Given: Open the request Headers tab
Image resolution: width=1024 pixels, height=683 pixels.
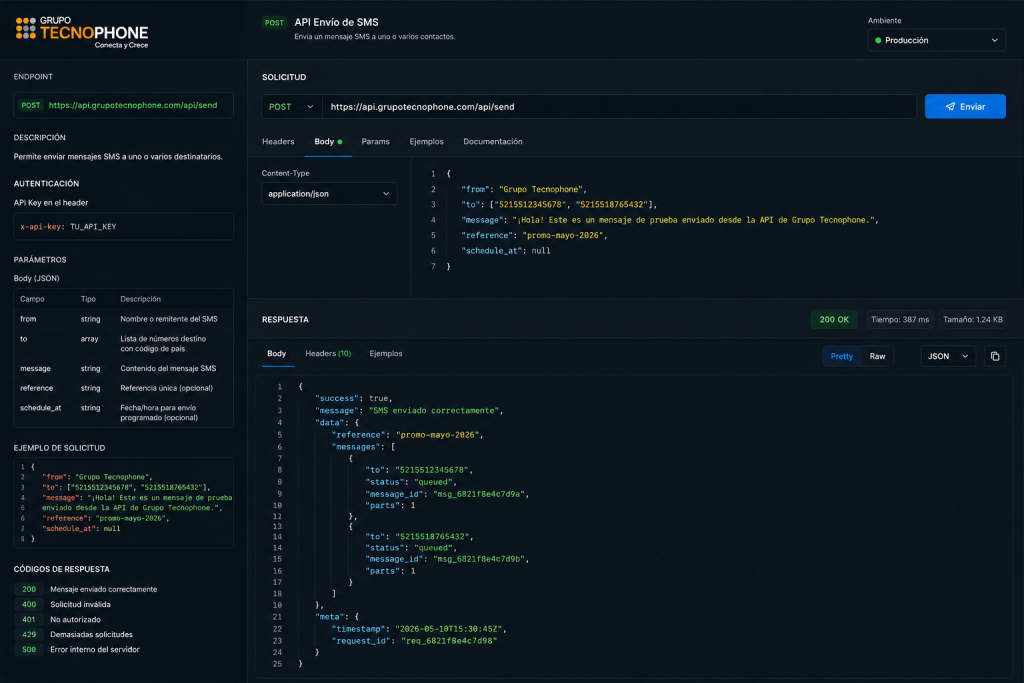Looking at the screenshot, I should pos(278,142).
